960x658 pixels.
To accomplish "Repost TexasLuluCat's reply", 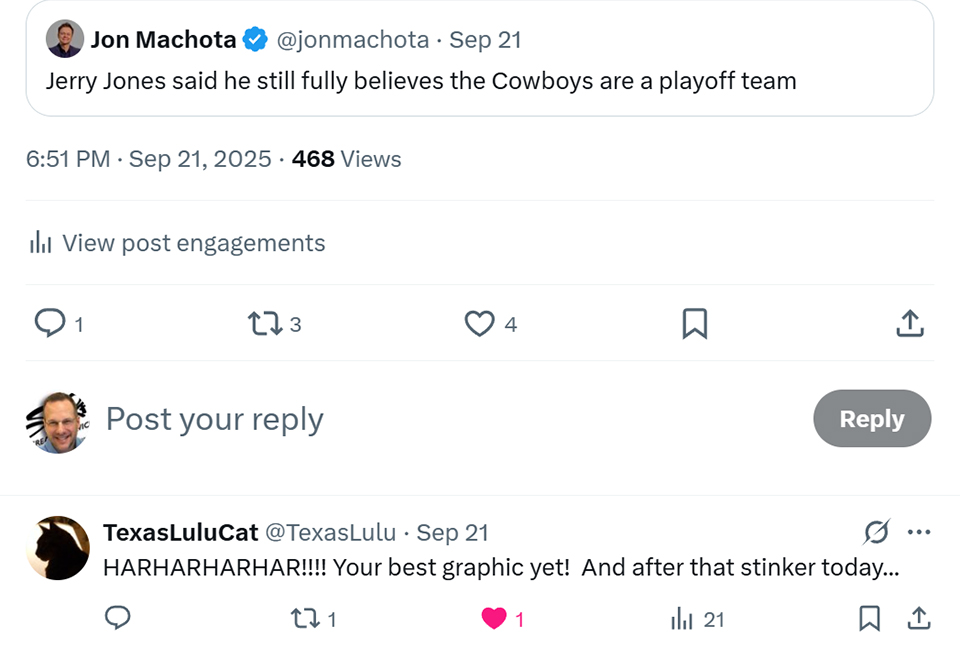I will point(303,619).
